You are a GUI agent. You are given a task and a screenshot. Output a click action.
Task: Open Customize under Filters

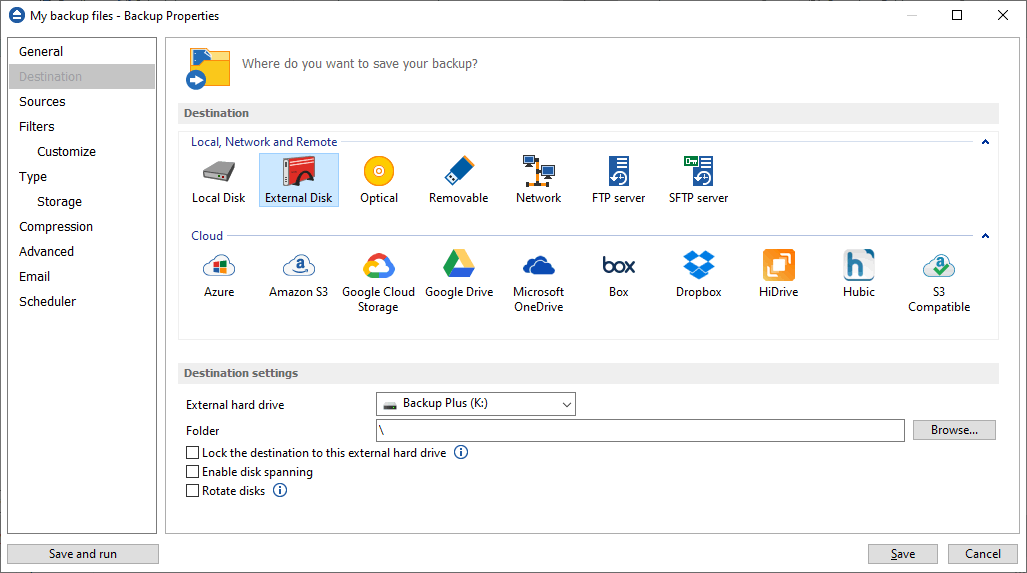coord(82,151)
